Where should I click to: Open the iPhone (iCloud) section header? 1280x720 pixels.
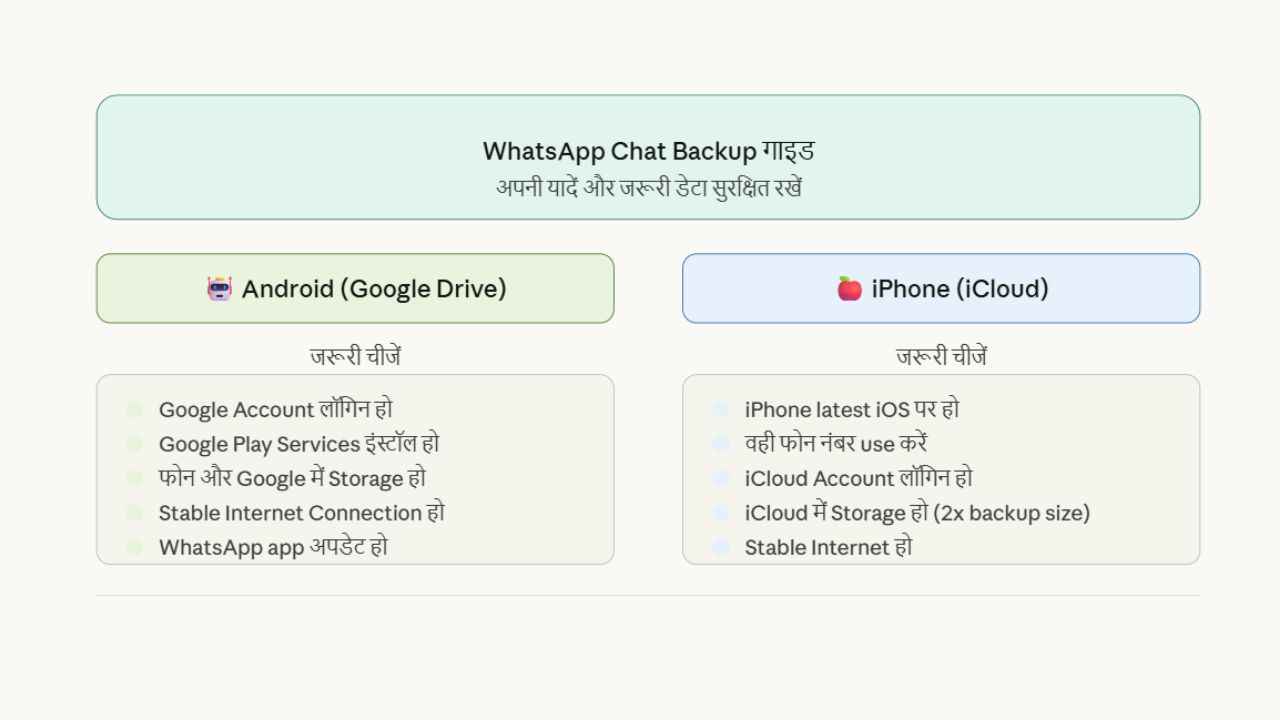(x=941, y=288)
